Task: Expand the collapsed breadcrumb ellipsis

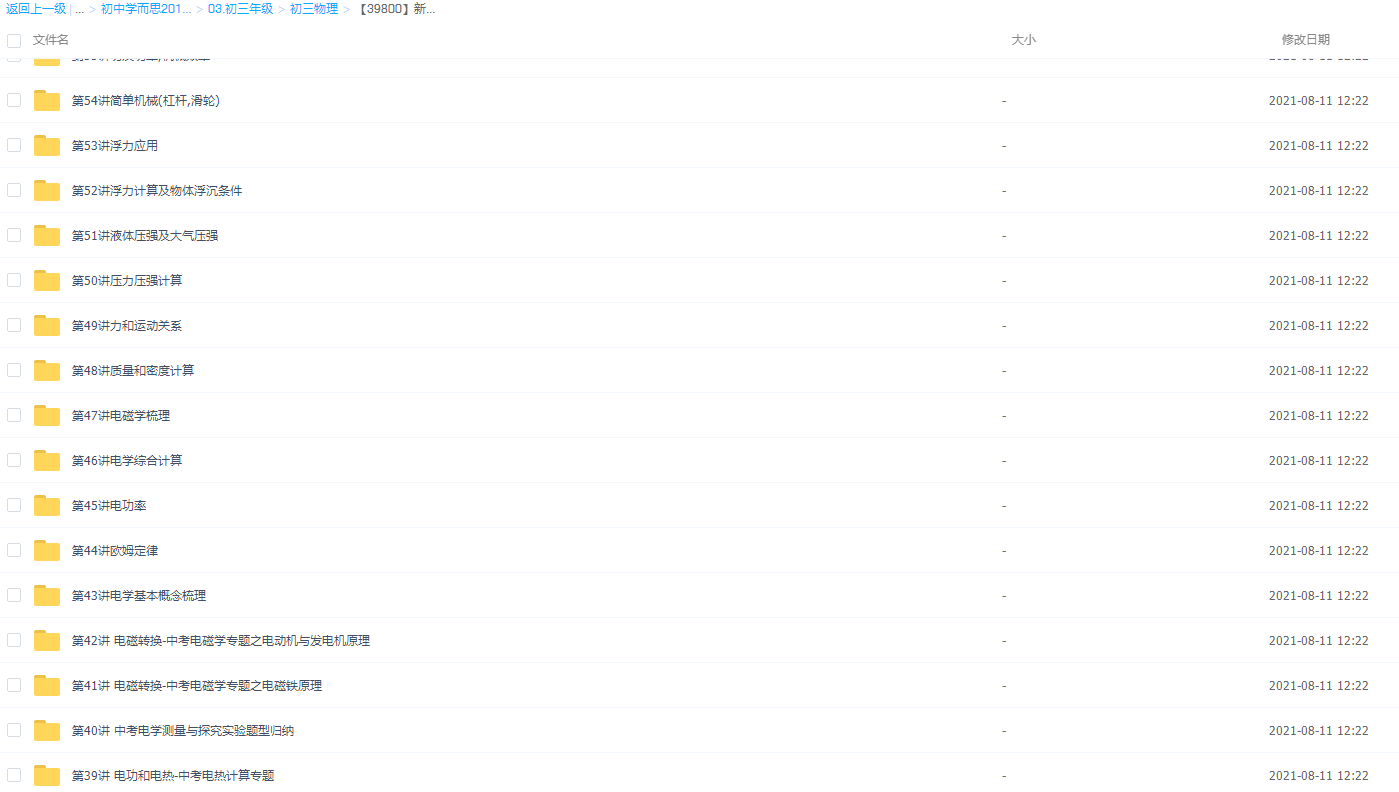Action: tap(79, 9)
